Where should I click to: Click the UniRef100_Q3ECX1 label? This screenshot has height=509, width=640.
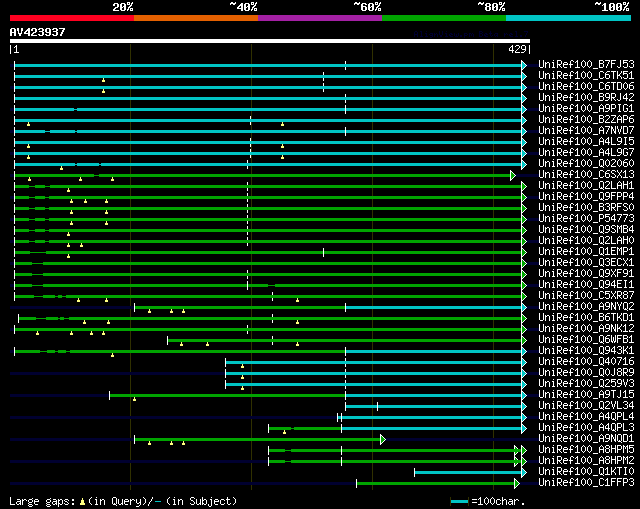coord(586,263)
